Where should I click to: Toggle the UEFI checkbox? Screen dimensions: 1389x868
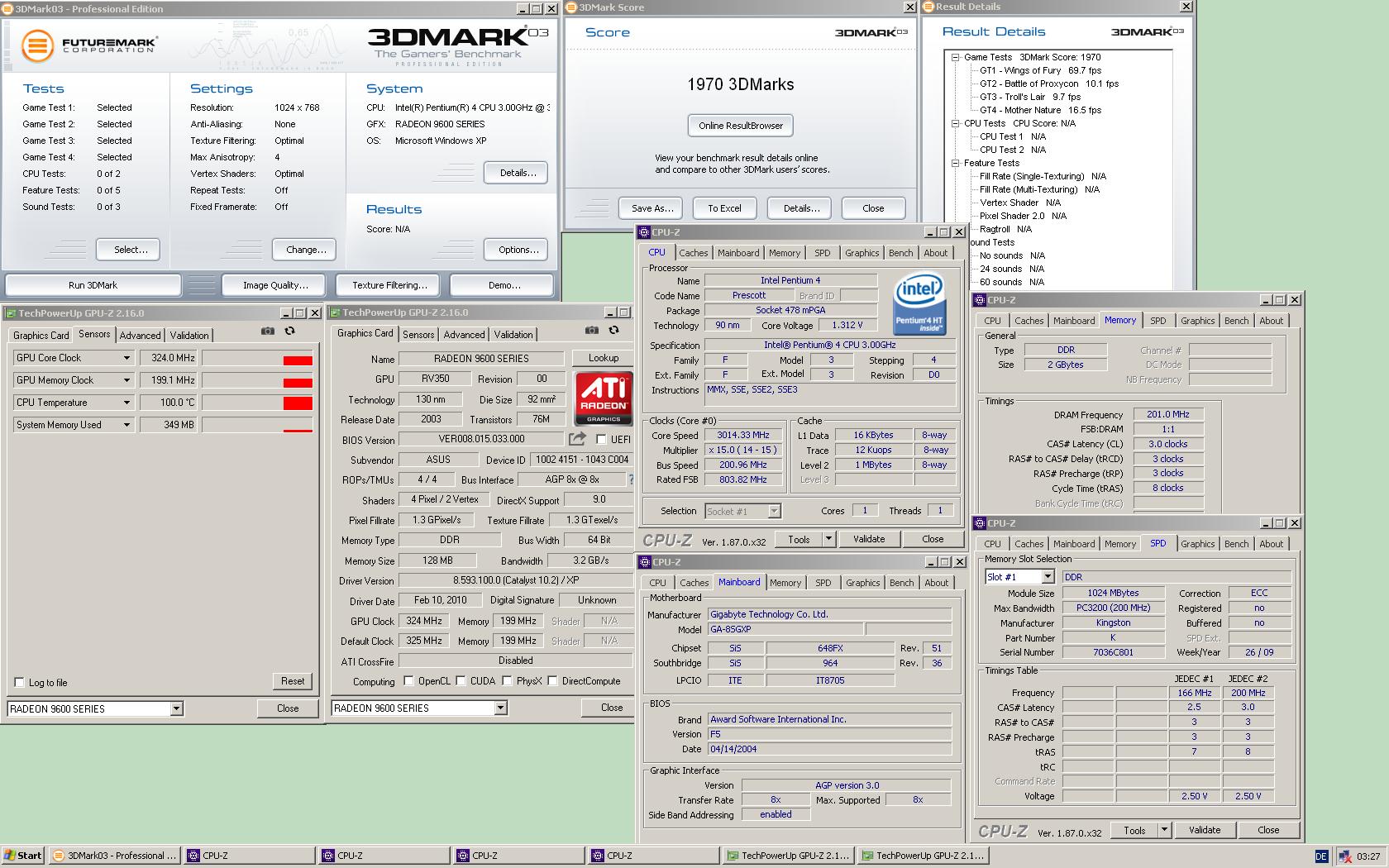click(601, 440)
